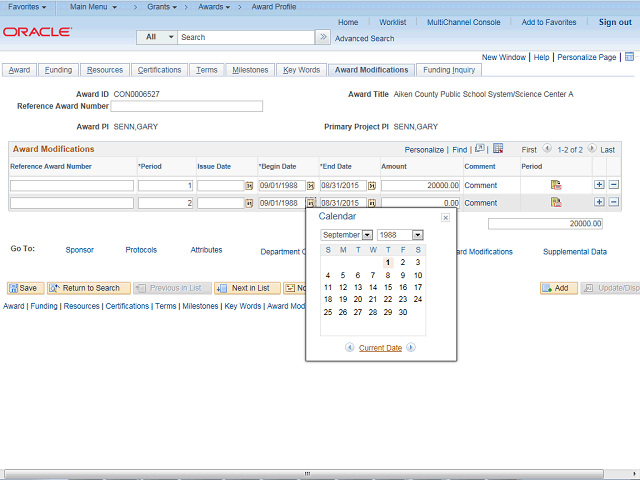Click Current Date link in calendar
The image size is (640, 480).
[380, 348]
